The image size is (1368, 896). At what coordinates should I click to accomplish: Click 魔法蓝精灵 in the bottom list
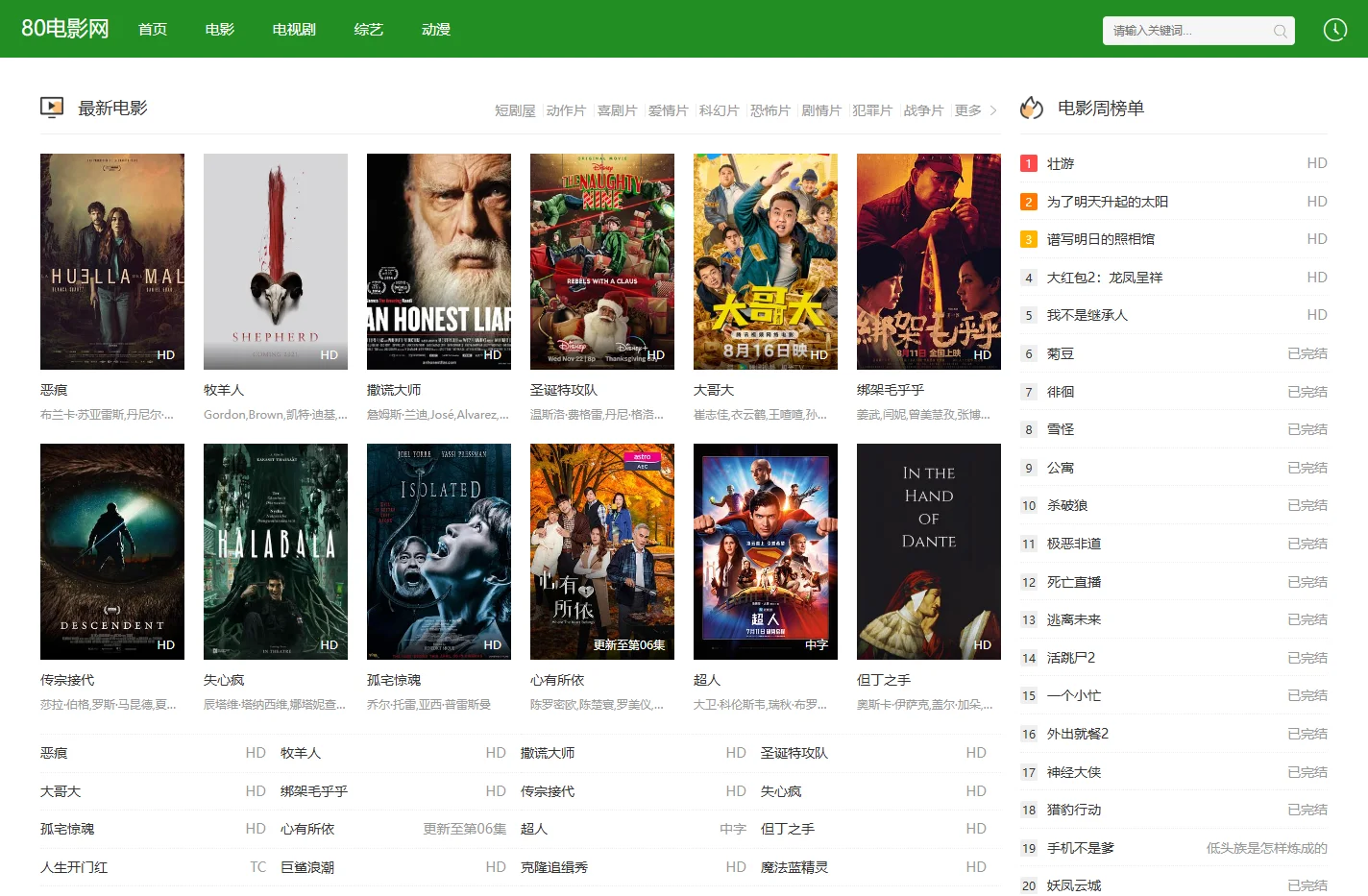[x=794, y=867]
